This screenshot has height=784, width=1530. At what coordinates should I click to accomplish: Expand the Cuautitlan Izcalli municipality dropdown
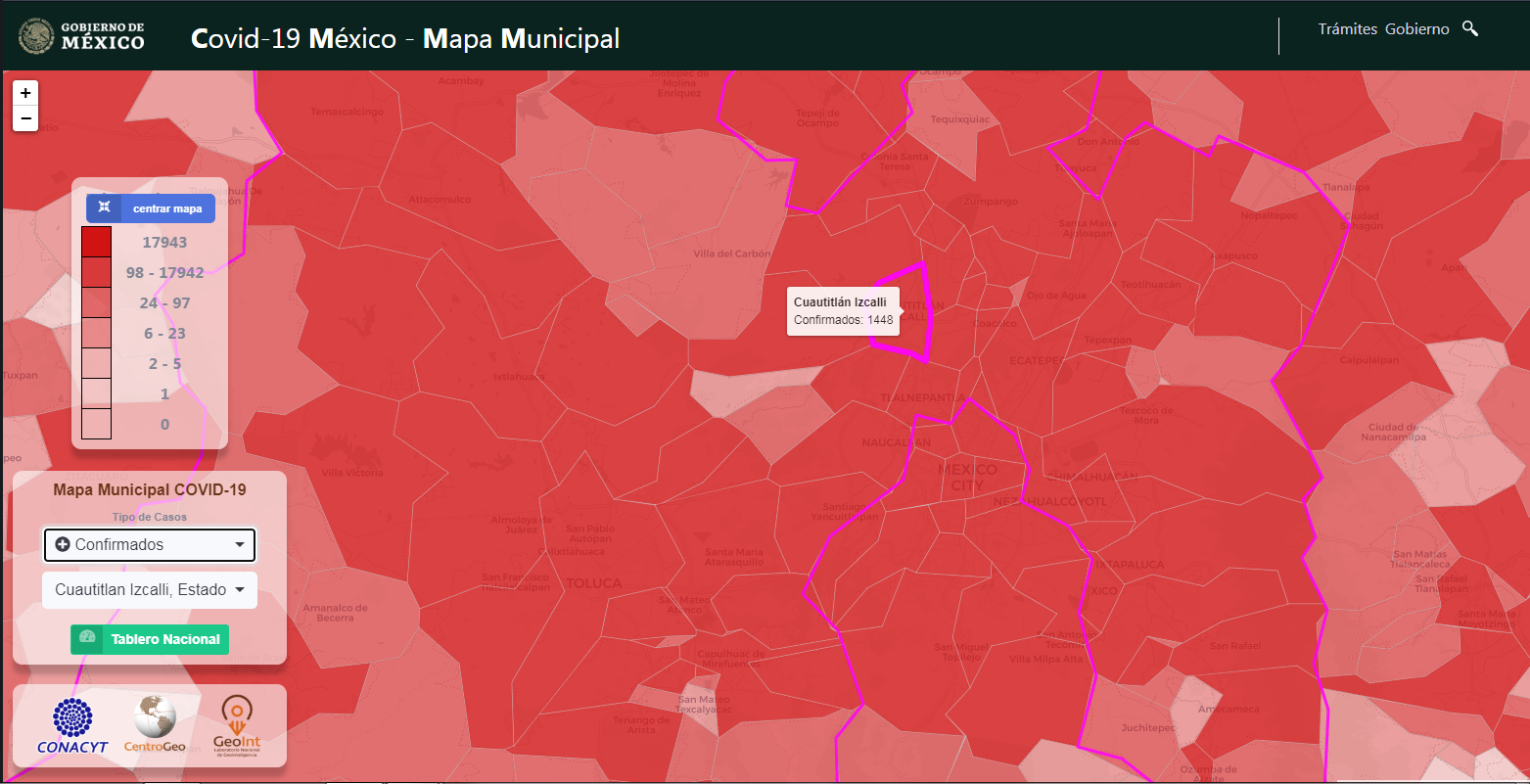coord(149,590)
